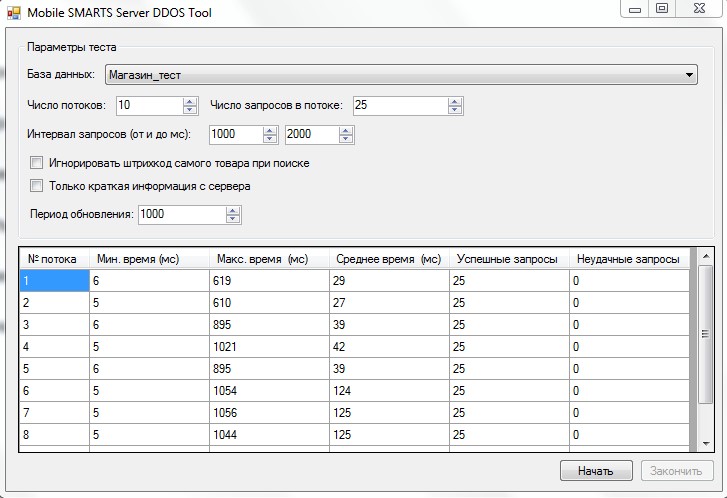This screenshot has height=498, width=727.
Task: Increment the 1000 ms interval minimum
Action: pyautogui.click(x=269, y=130)
